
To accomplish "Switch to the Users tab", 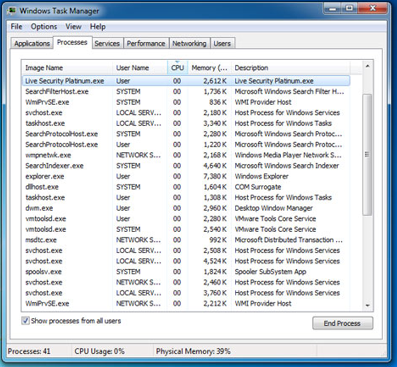I will 222,43.
